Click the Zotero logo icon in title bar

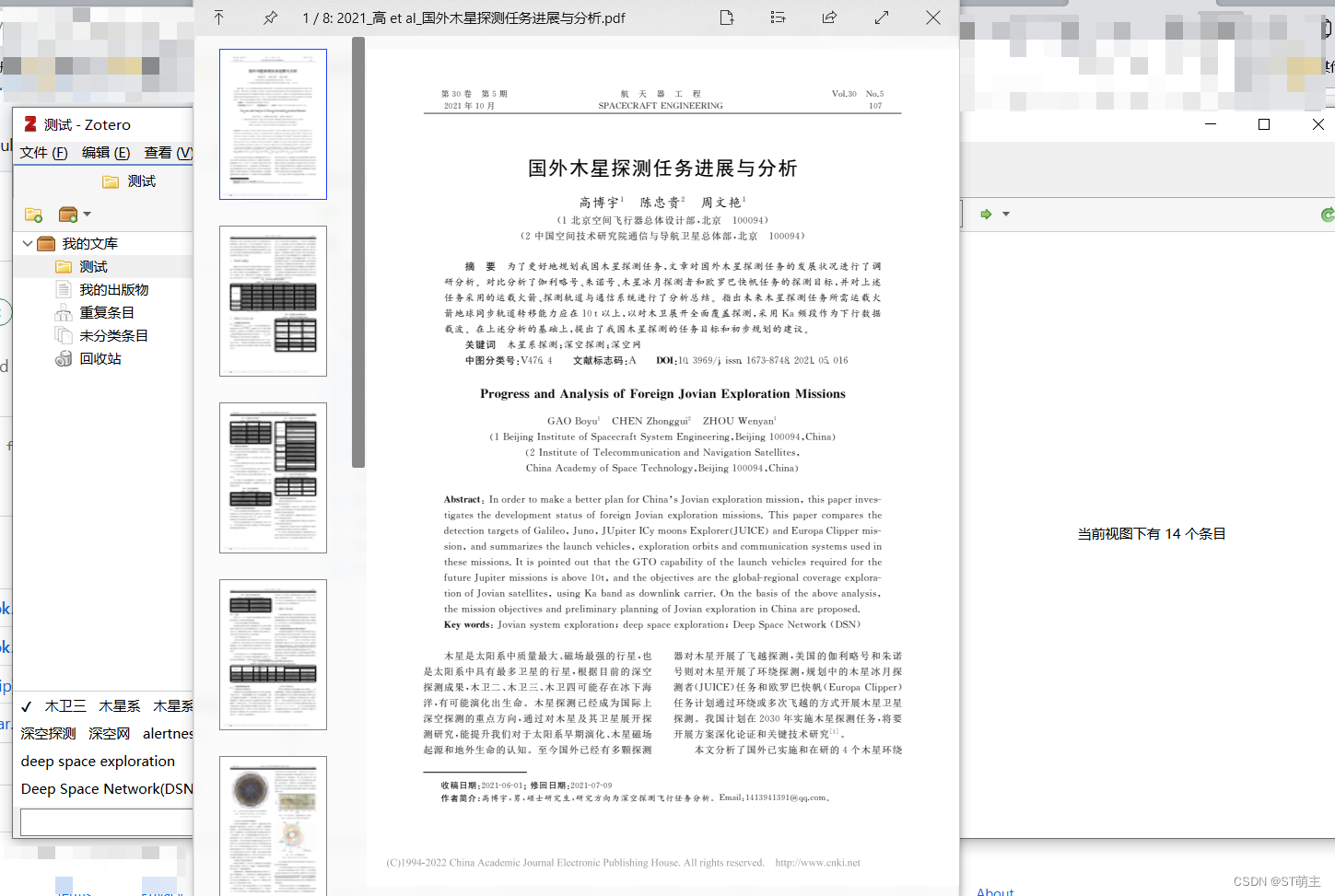pyautogui.click(x=30, y=124)
